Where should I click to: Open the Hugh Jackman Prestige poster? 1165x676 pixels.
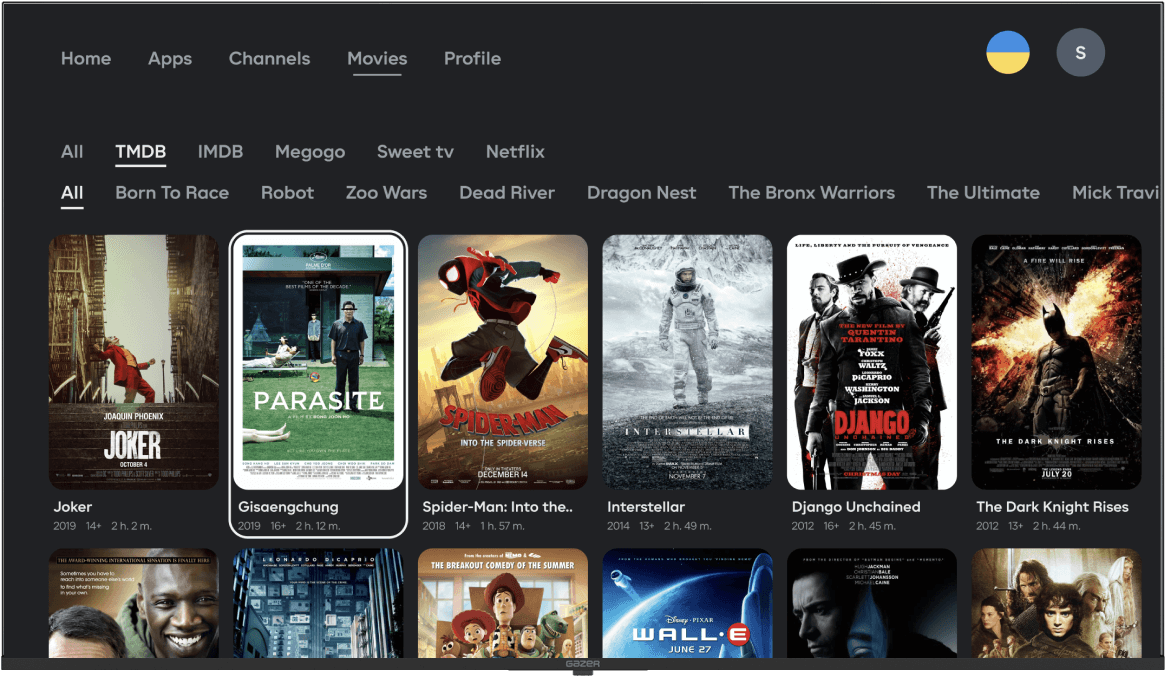coord(872,603)
